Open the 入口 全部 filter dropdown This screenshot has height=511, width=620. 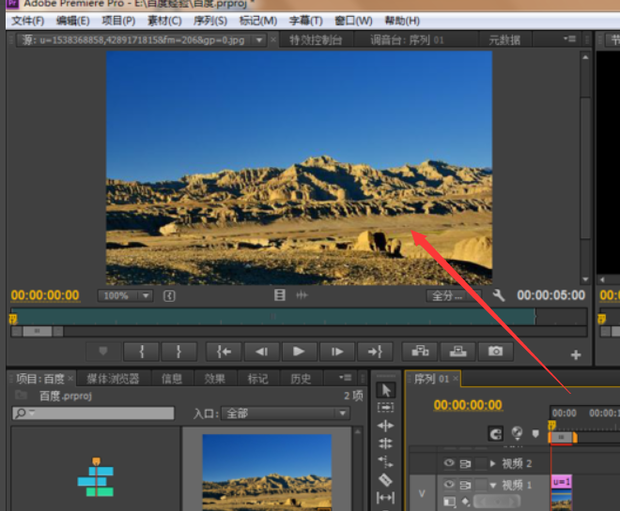coord(285,413)
